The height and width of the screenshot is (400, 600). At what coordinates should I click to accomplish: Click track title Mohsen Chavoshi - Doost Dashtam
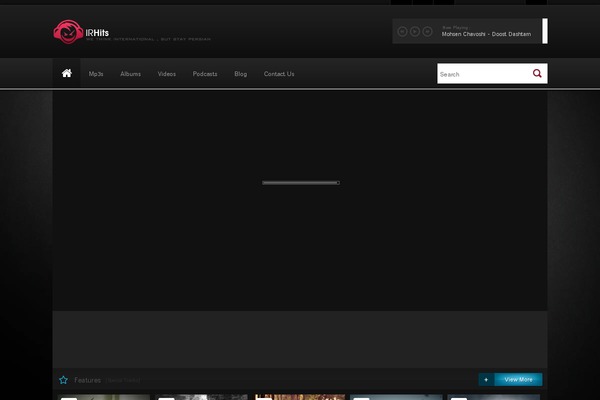(486, 34)
